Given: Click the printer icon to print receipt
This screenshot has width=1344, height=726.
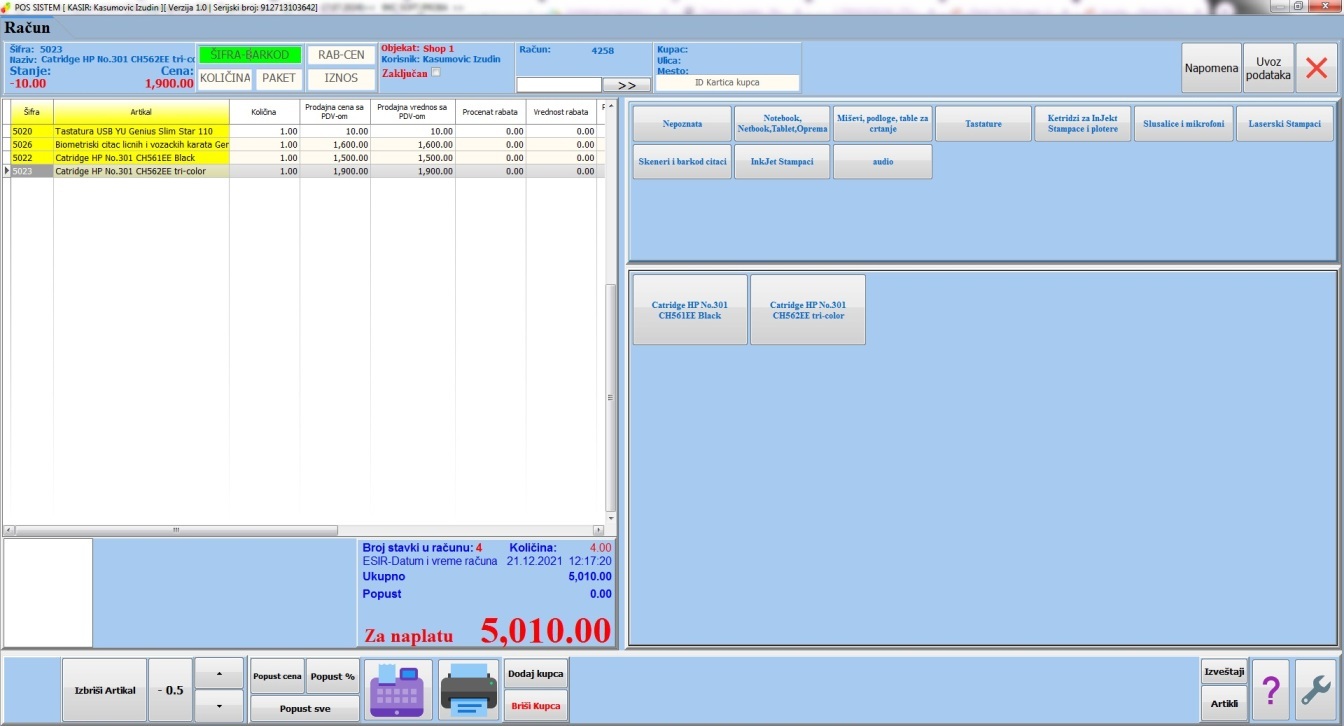Looking at the screenshot, I should (468, 690).
